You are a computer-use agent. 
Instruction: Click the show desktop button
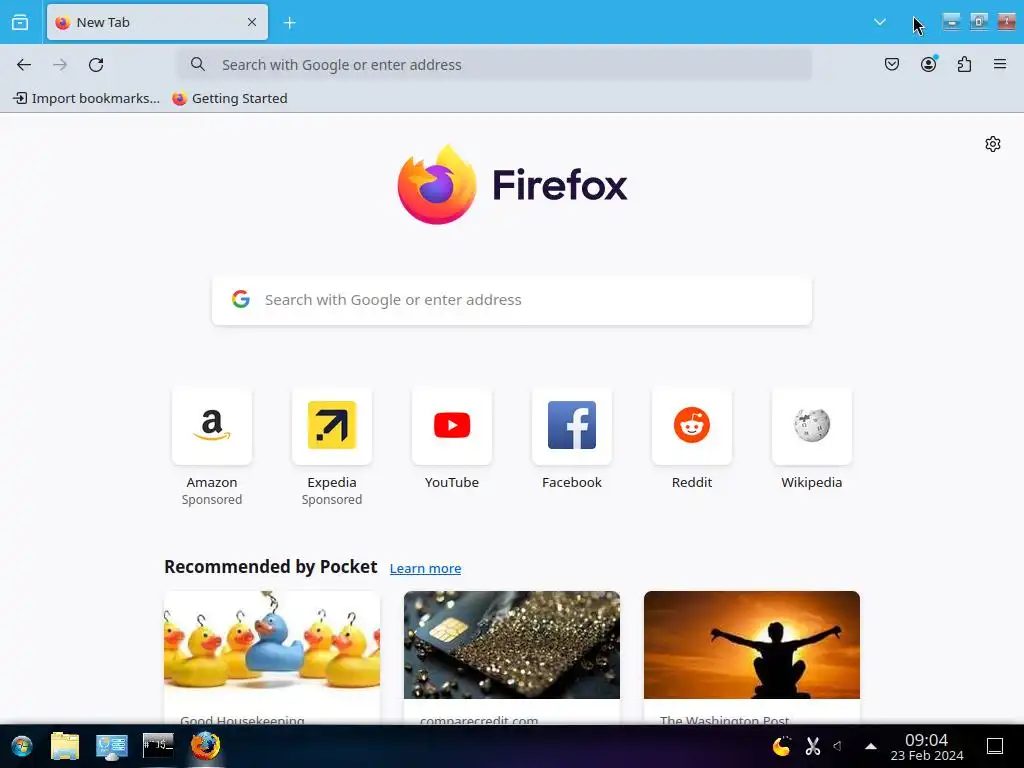[x=995, y=746]
